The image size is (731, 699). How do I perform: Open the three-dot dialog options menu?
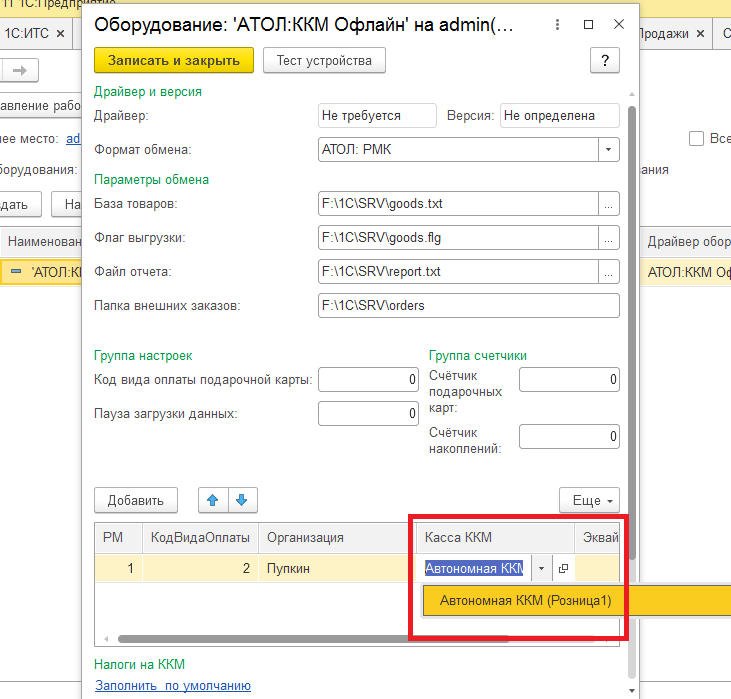click(557, 24)
